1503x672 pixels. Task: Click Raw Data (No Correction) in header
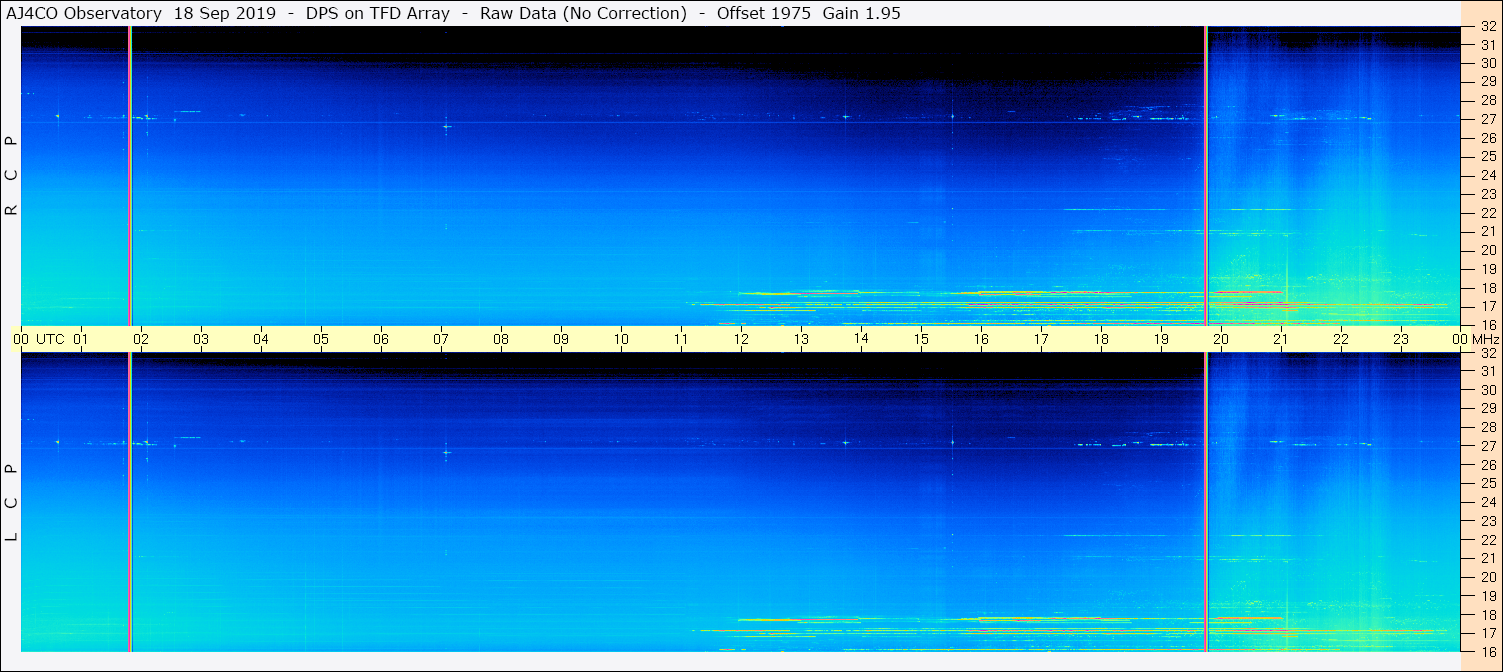(583, 14)
